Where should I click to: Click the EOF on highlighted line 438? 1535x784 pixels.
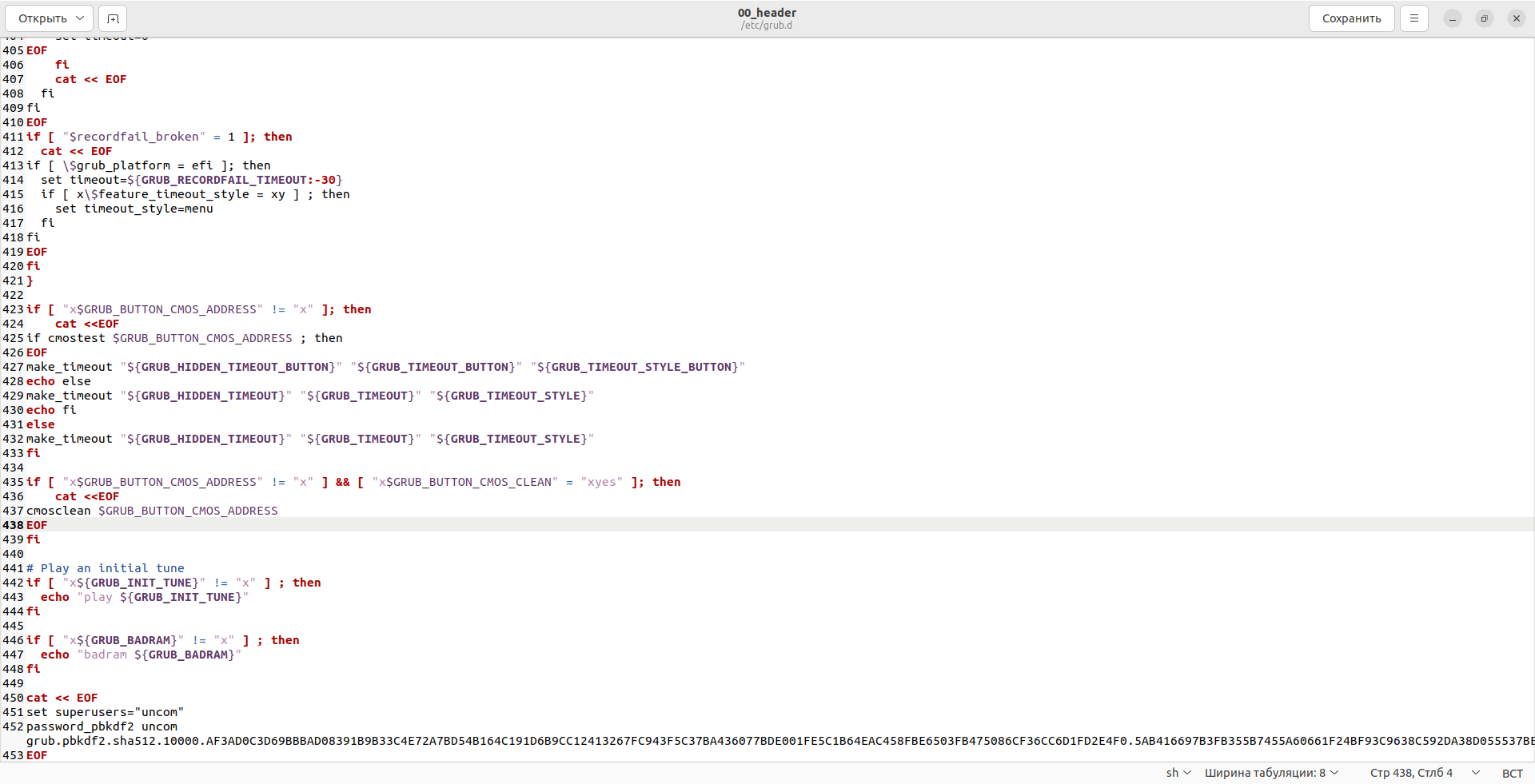coord(37,525)
